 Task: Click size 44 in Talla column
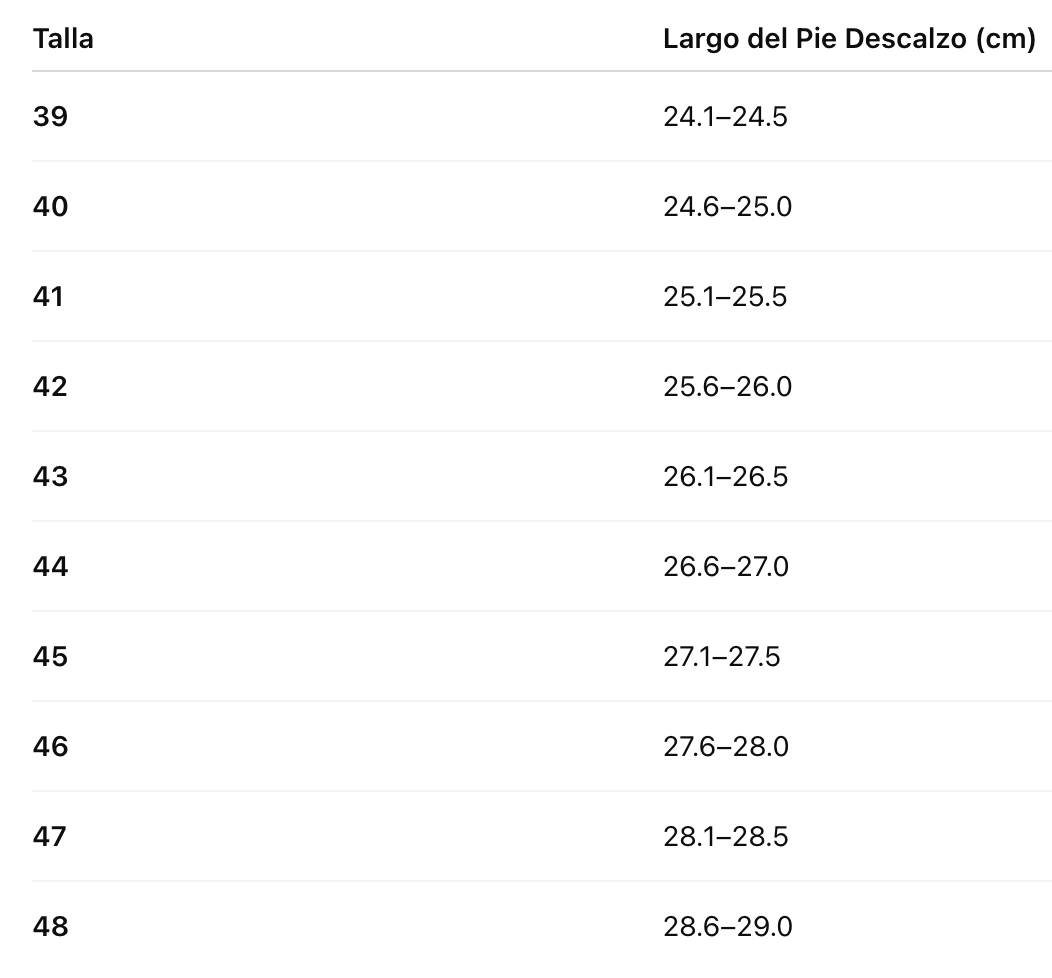(x=50, y=567)
